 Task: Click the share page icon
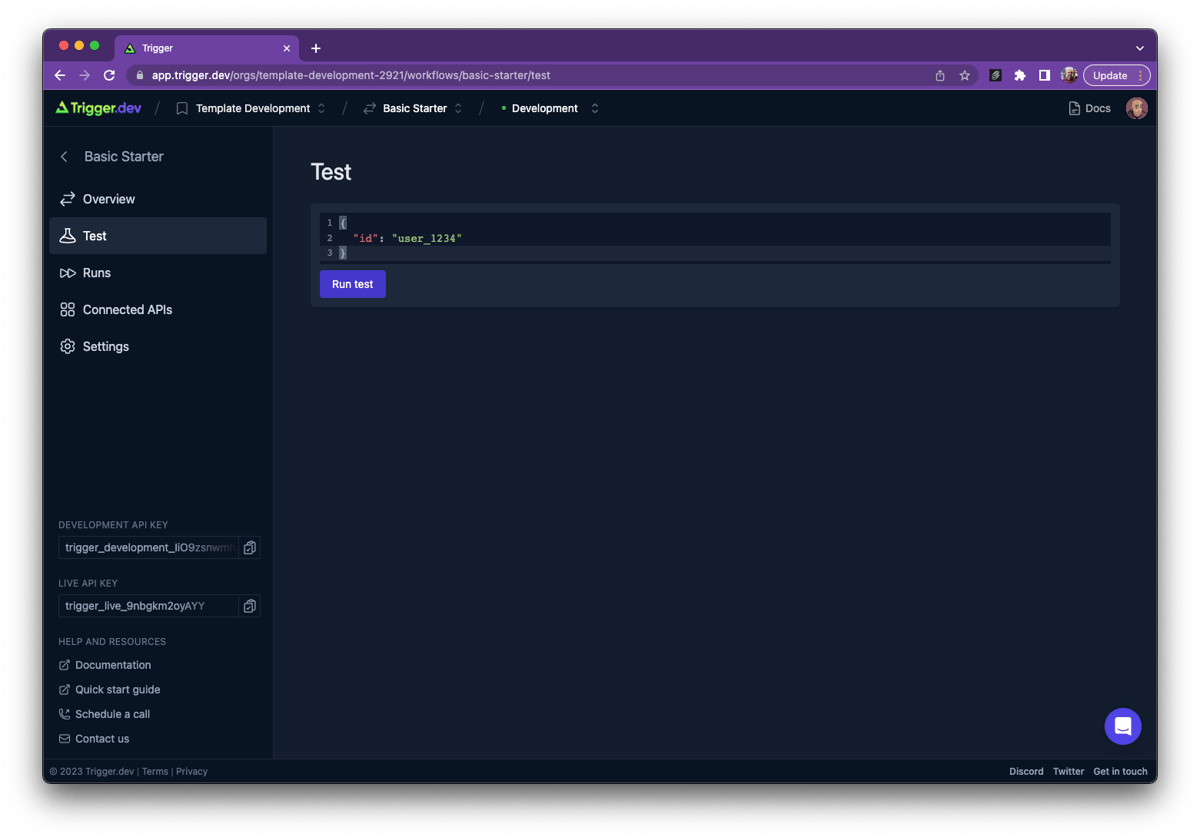click(940, 75)
